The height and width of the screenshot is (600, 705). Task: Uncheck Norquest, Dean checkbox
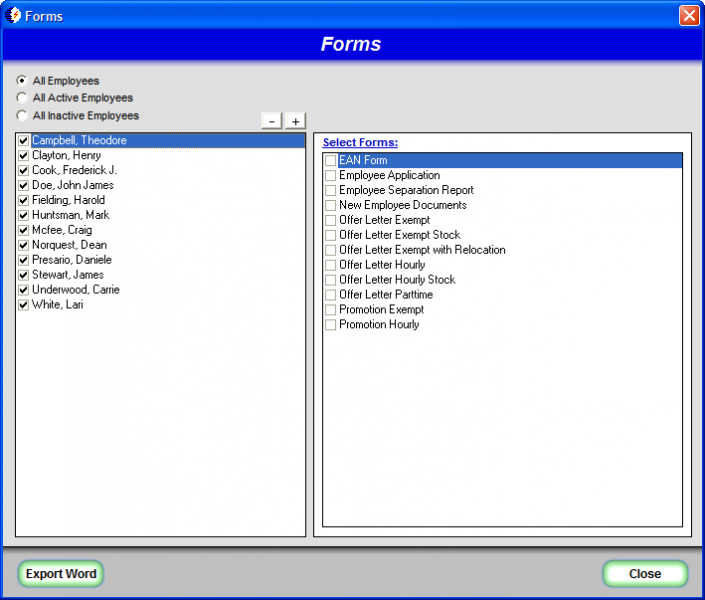(23, 245)
